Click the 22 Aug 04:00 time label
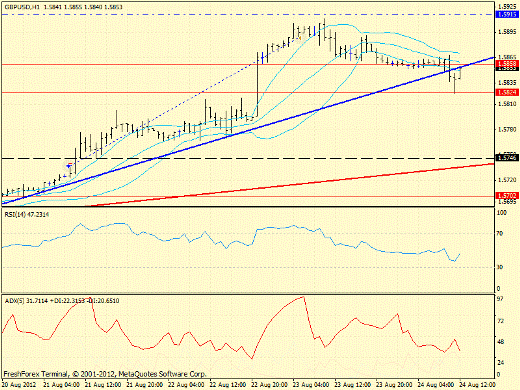520x390 pixels. click(x=186, y=385)
